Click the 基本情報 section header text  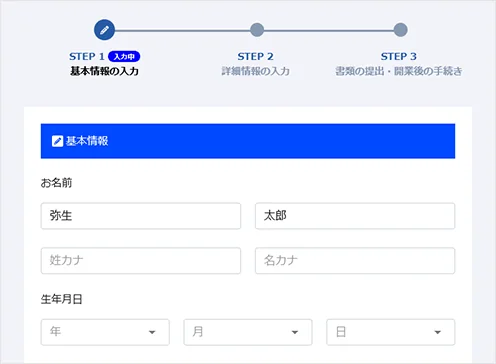point(87,141)
